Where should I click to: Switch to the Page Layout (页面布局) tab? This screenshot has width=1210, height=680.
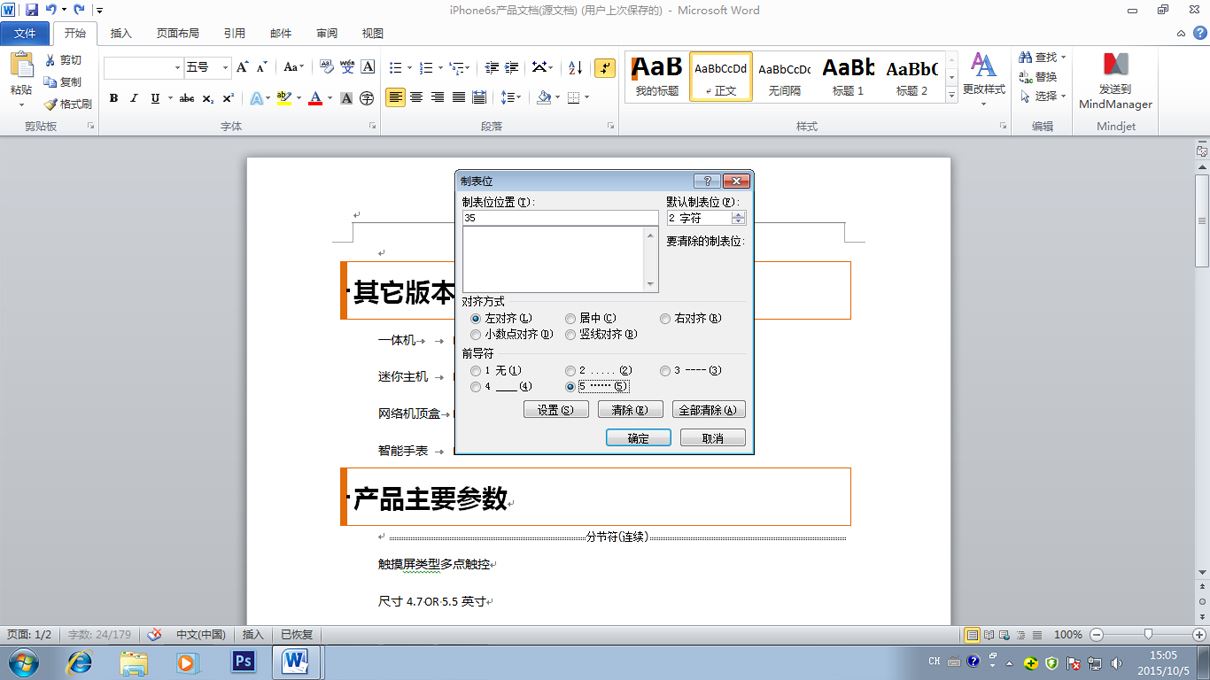pos(178,33)
